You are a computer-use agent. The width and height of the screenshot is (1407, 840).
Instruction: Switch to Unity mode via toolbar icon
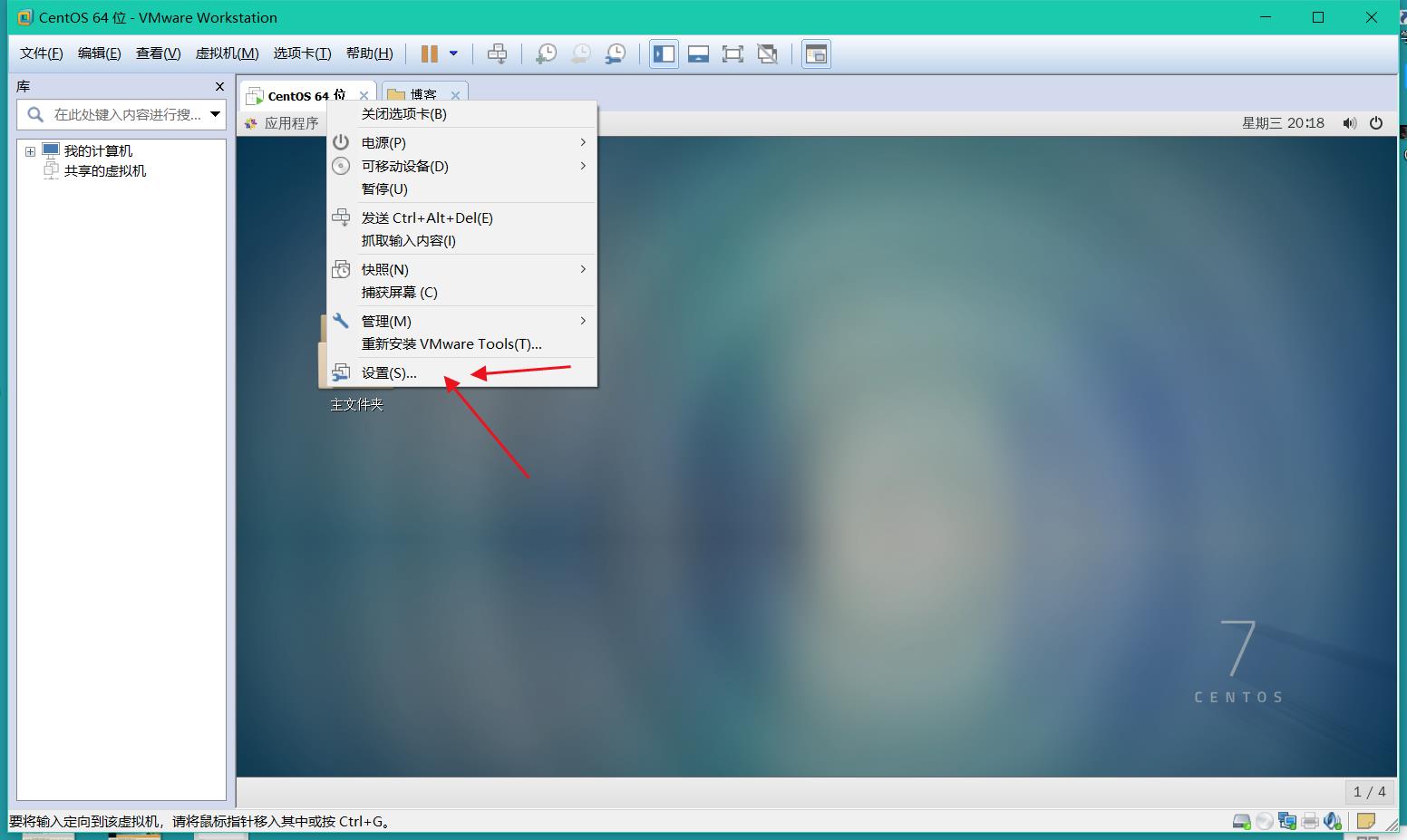(x=768, y=54)
